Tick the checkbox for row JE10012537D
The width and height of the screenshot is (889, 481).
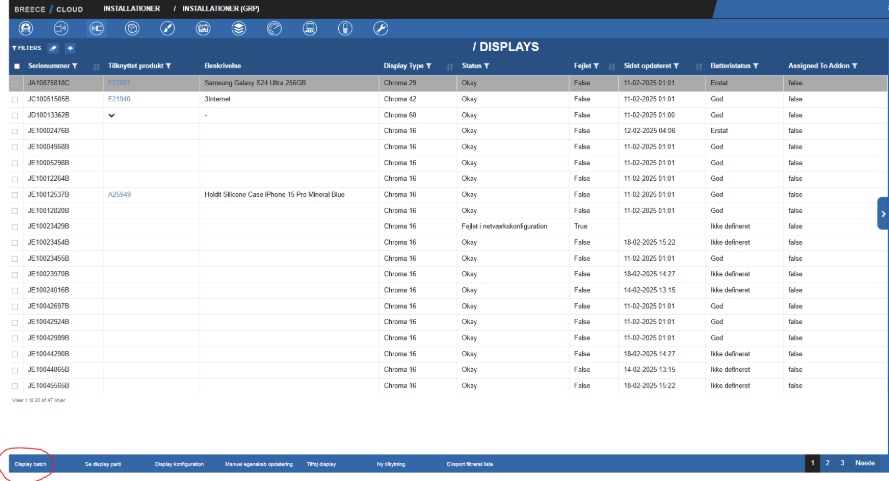(x=15, y=195)
